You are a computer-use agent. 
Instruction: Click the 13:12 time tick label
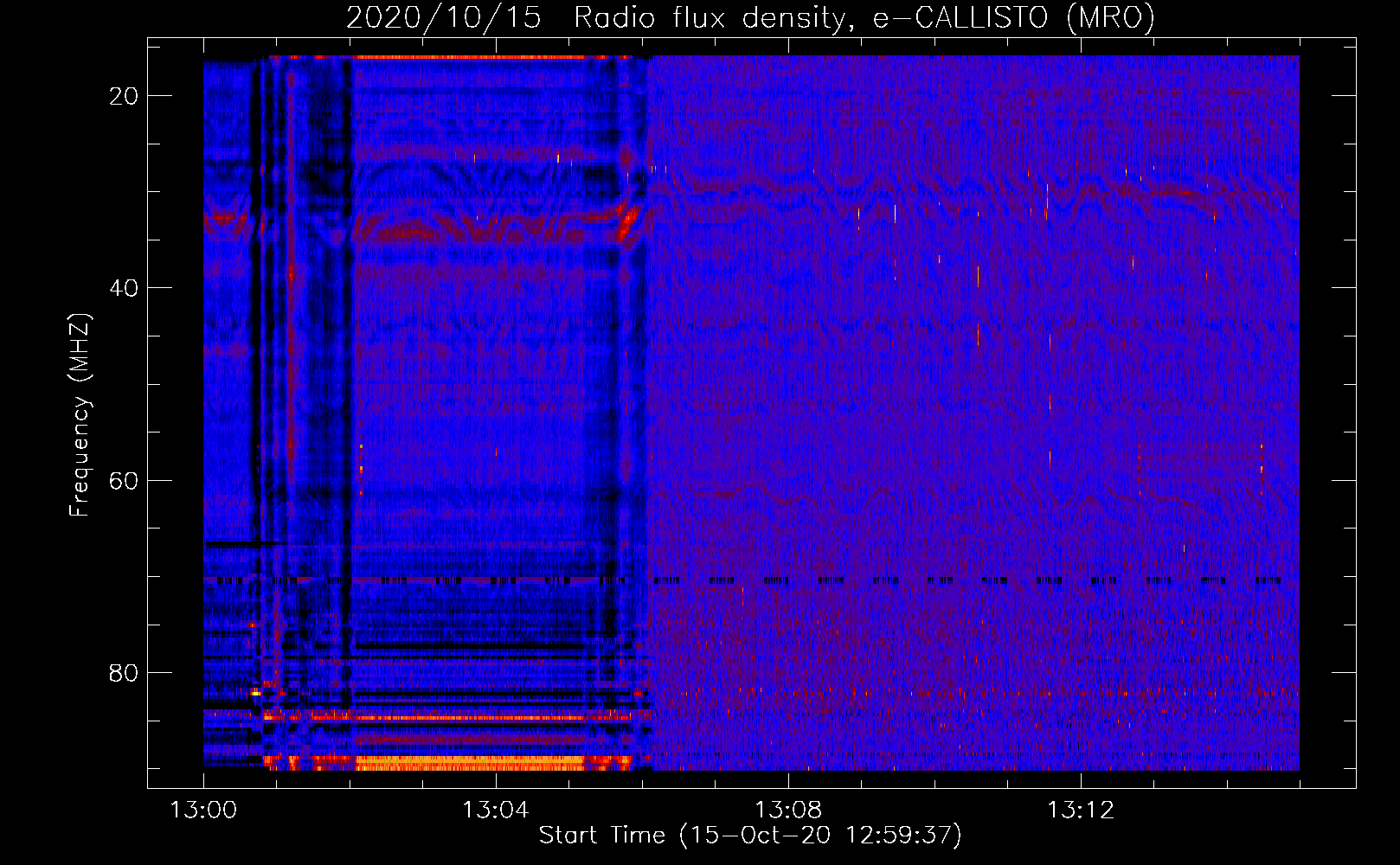[1081, 811]
